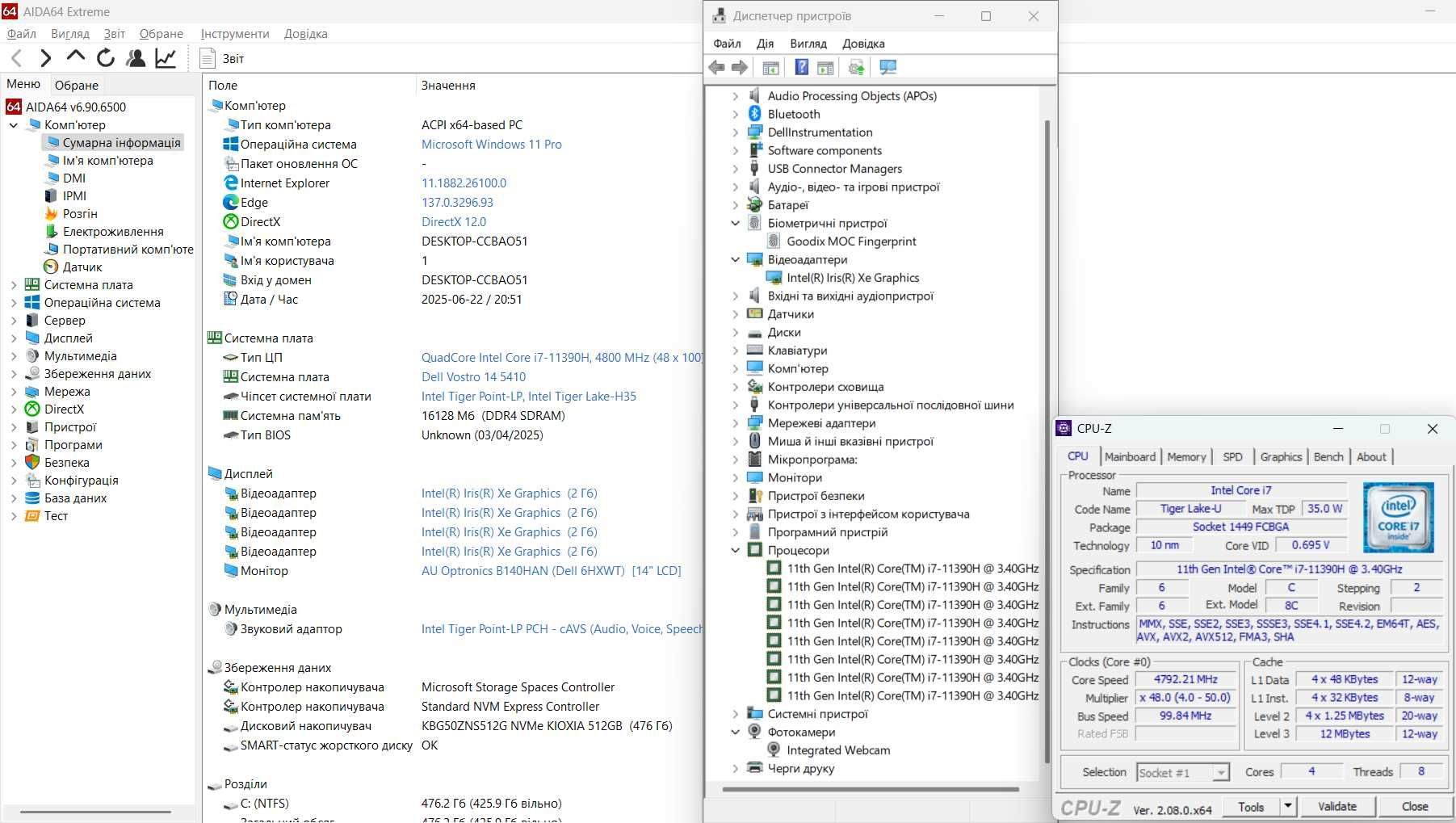Click the Intel Core i7 logo in CPU-Z
1456x823 pixels.
point(1398,517)
